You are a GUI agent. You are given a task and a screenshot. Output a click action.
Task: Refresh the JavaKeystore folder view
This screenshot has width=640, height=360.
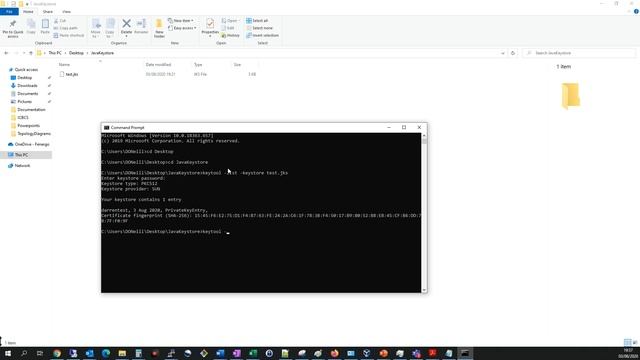pos(513,53)
